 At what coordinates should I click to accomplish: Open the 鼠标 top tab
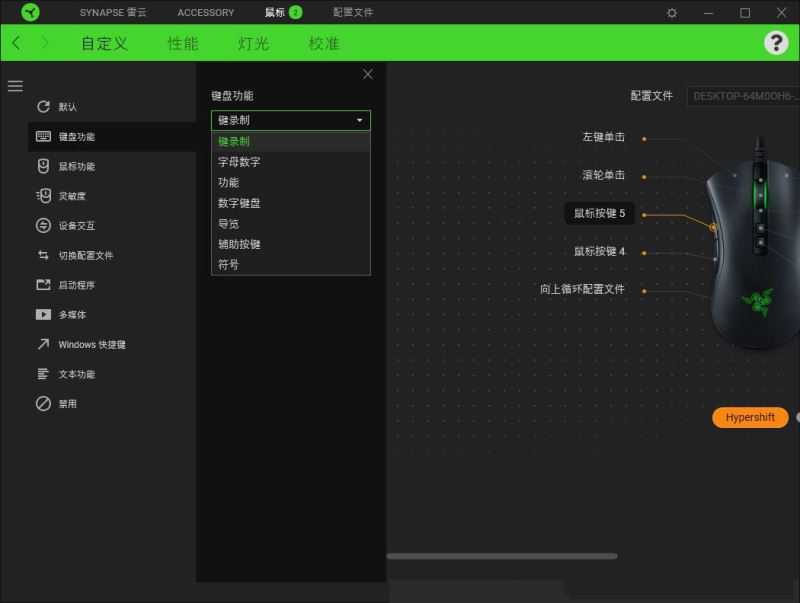click(x=275, y=12)
